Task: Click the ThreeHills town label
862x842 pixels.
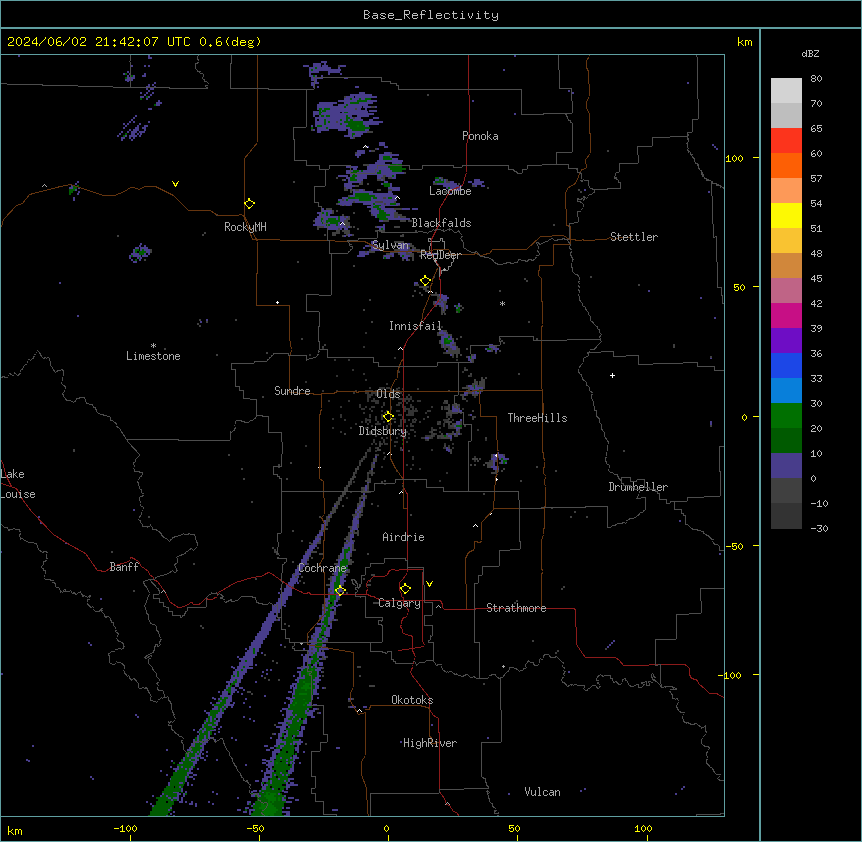Action: (537, 418)
